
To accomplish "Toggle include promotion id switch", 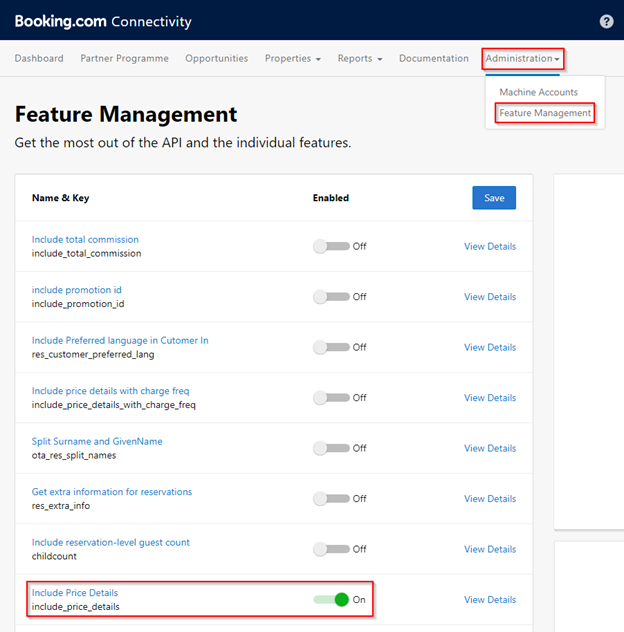I will (x=331, y=297).
